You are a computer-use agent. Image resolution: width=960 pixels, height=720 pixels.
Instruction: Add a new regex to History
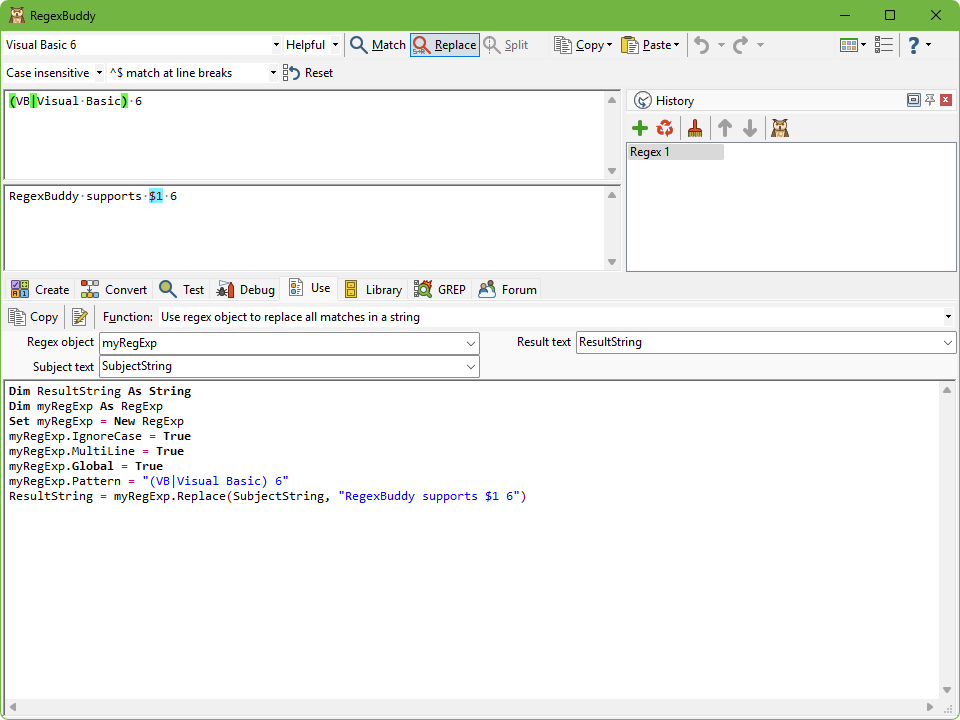coord(640,129)
